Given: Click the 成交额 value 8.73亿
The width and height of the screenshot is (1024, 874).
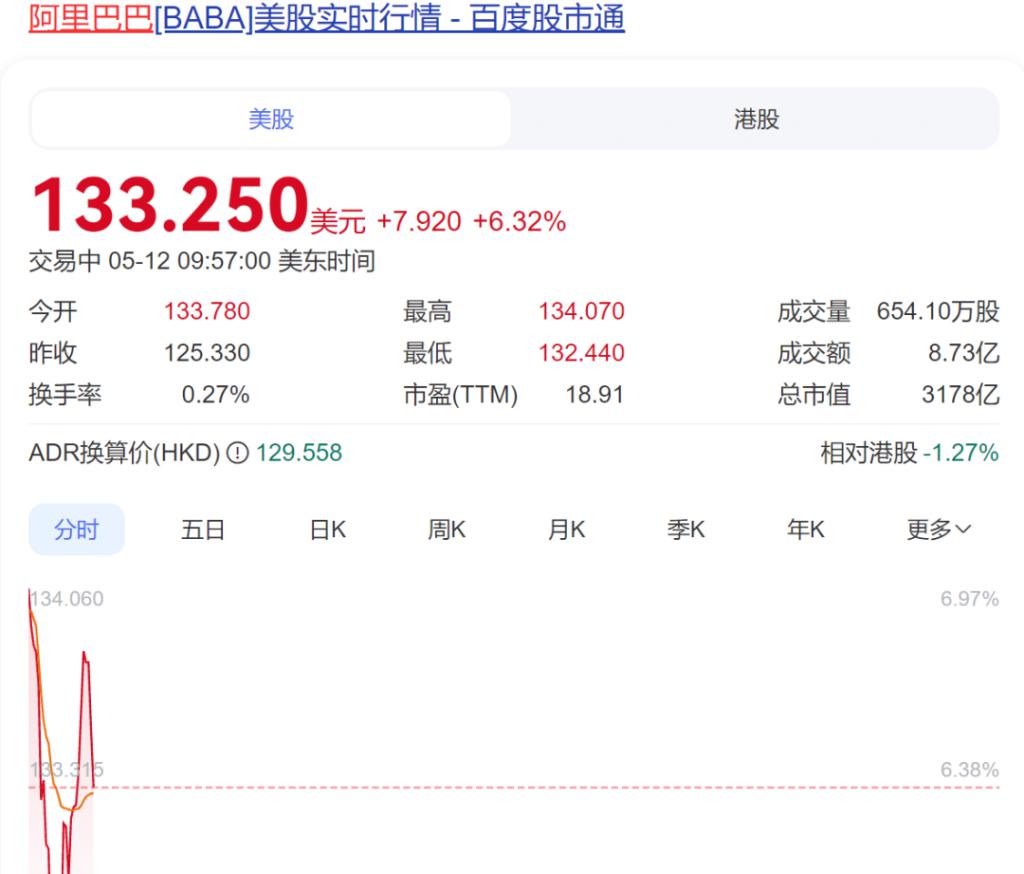Looking at the screenshot, I should [964, 353].
